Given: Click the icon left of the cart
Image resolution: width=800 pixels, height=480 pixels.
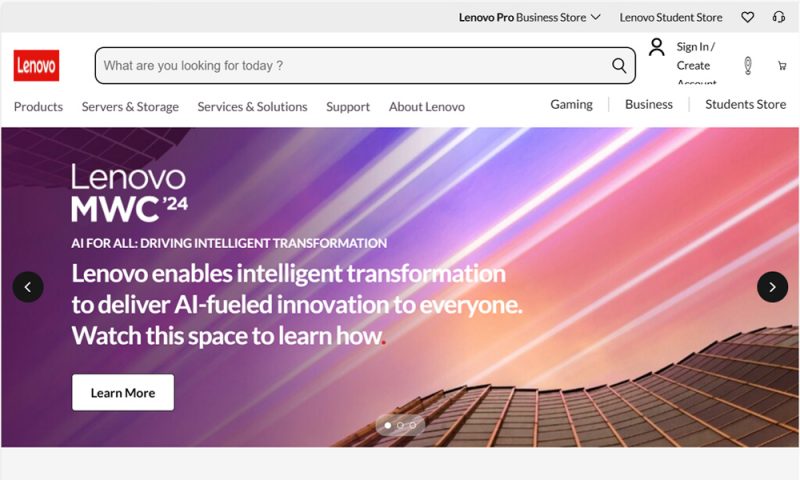Looking at the screenshot, I should [747, 66].
